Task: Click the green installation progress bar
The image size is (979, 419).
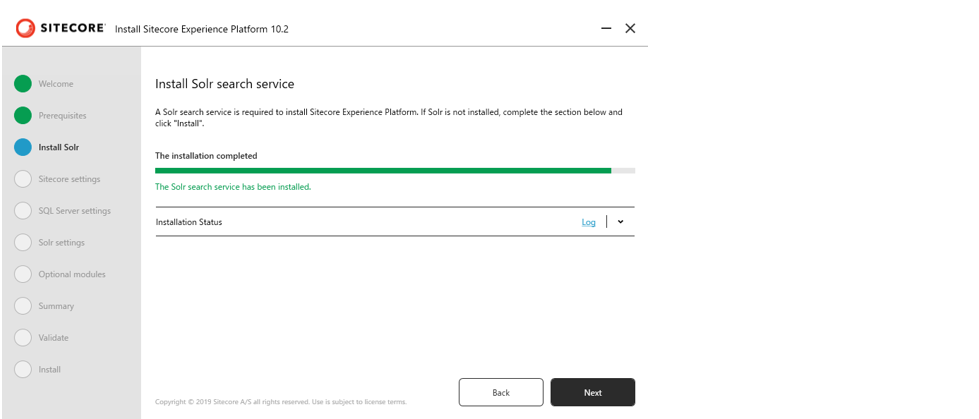Action: 395,170
